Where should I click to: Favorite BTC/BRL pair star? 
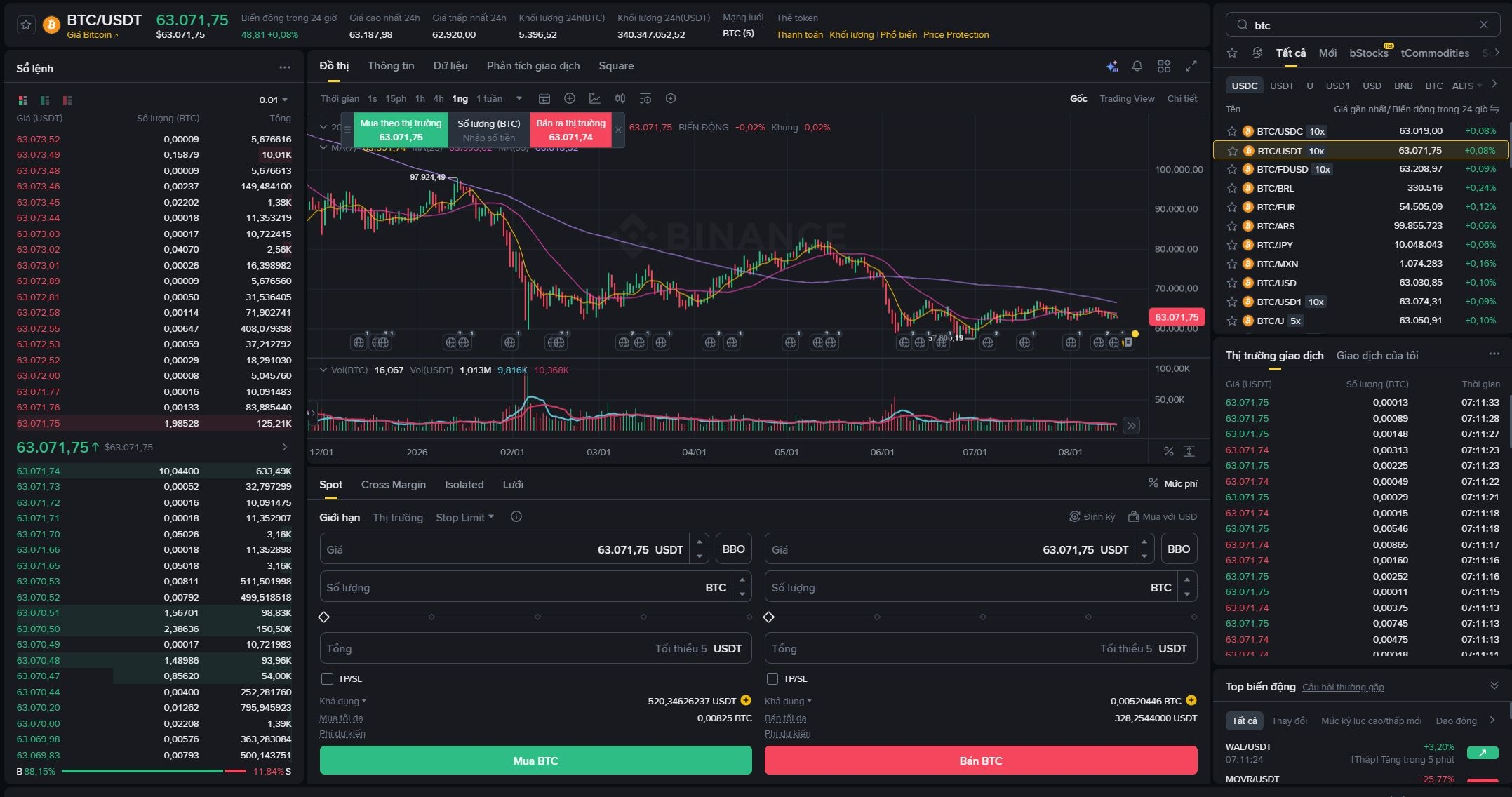pos(1232,188)
